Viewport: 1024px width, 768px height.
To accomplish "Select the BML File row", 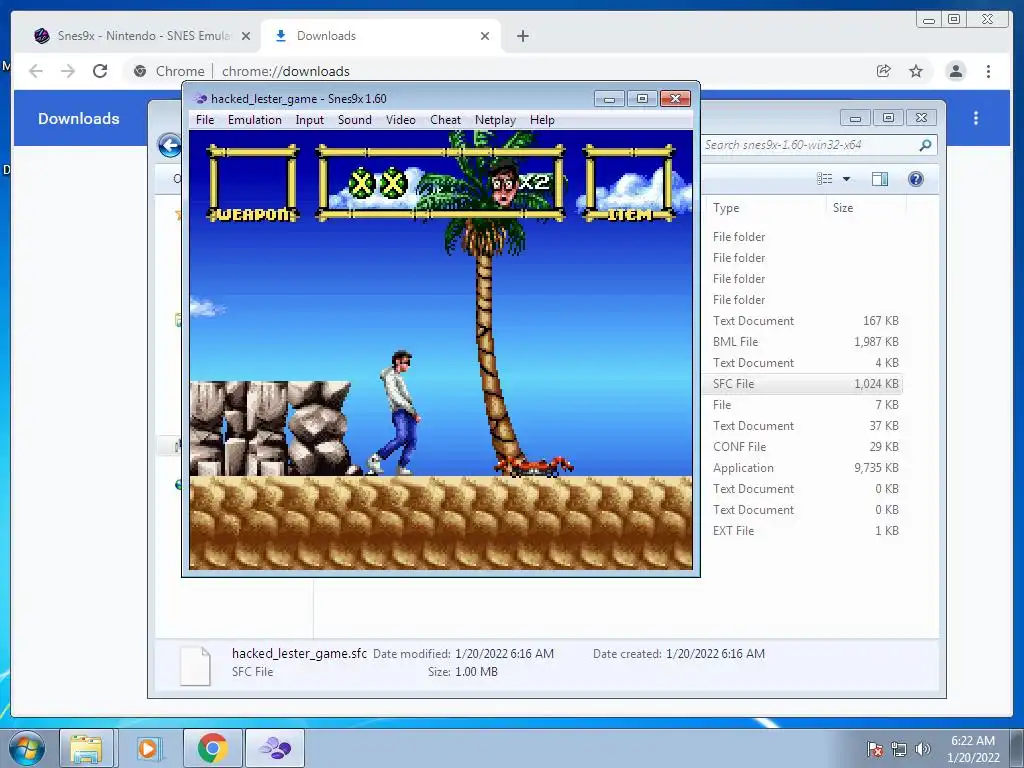I will pos(803,342).
